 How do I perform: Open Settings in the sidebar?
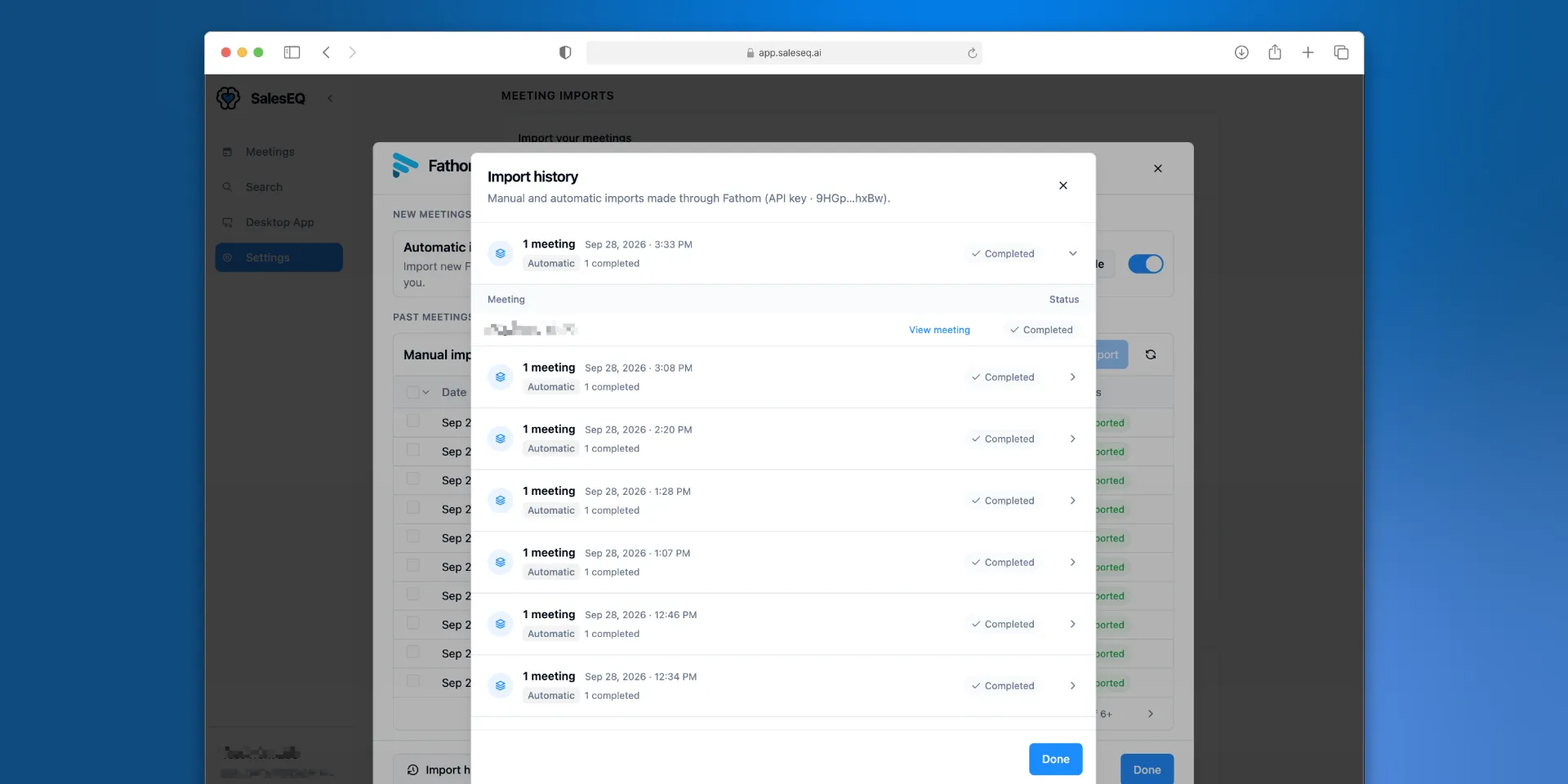(x=278, y=257)
